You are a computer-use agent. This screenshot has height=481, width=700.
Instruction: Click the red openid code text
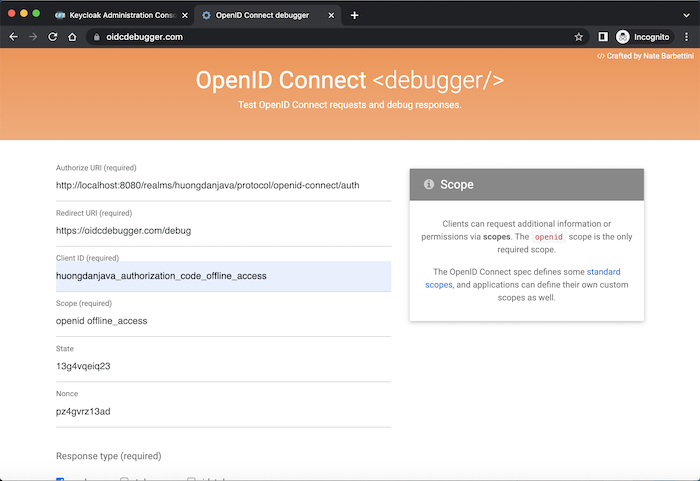coord(549,237)
